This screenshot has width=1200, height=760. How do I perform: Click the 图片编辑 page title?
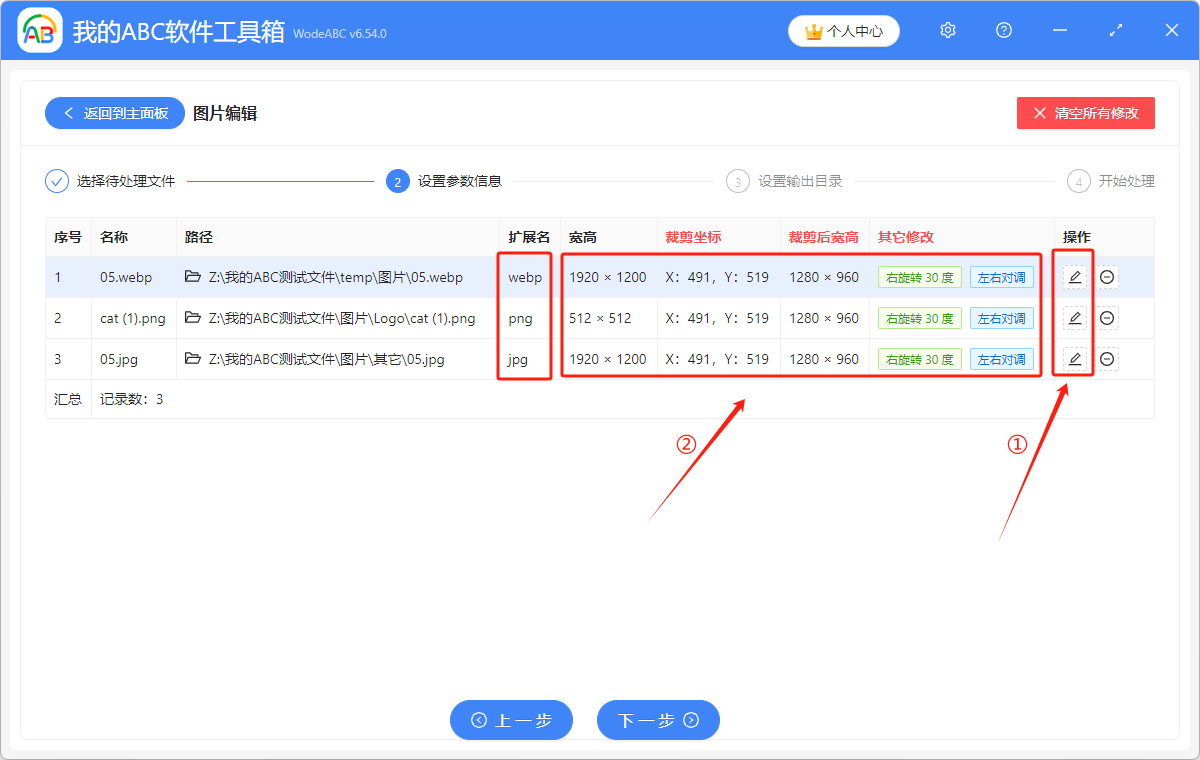pos(225,113)
